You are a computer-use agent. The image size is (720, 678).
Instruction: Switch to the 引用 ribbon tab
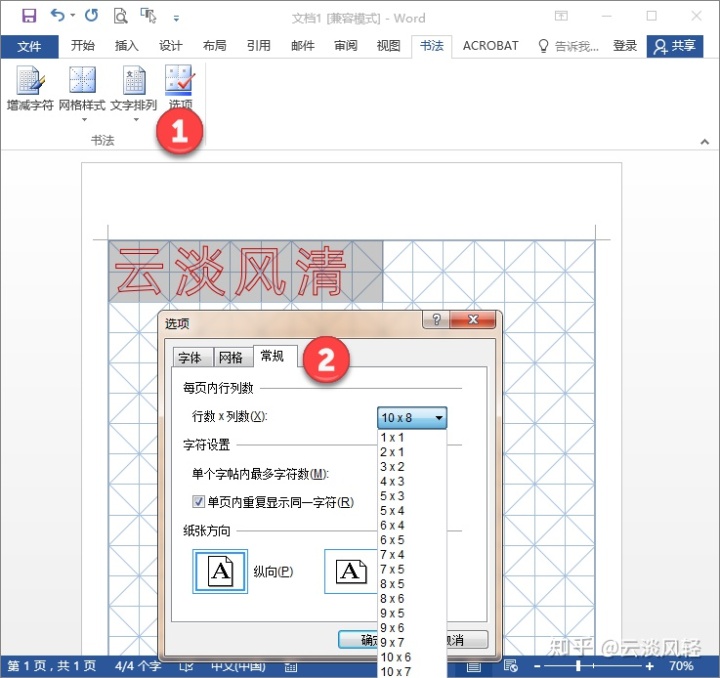tap(259, 46)
